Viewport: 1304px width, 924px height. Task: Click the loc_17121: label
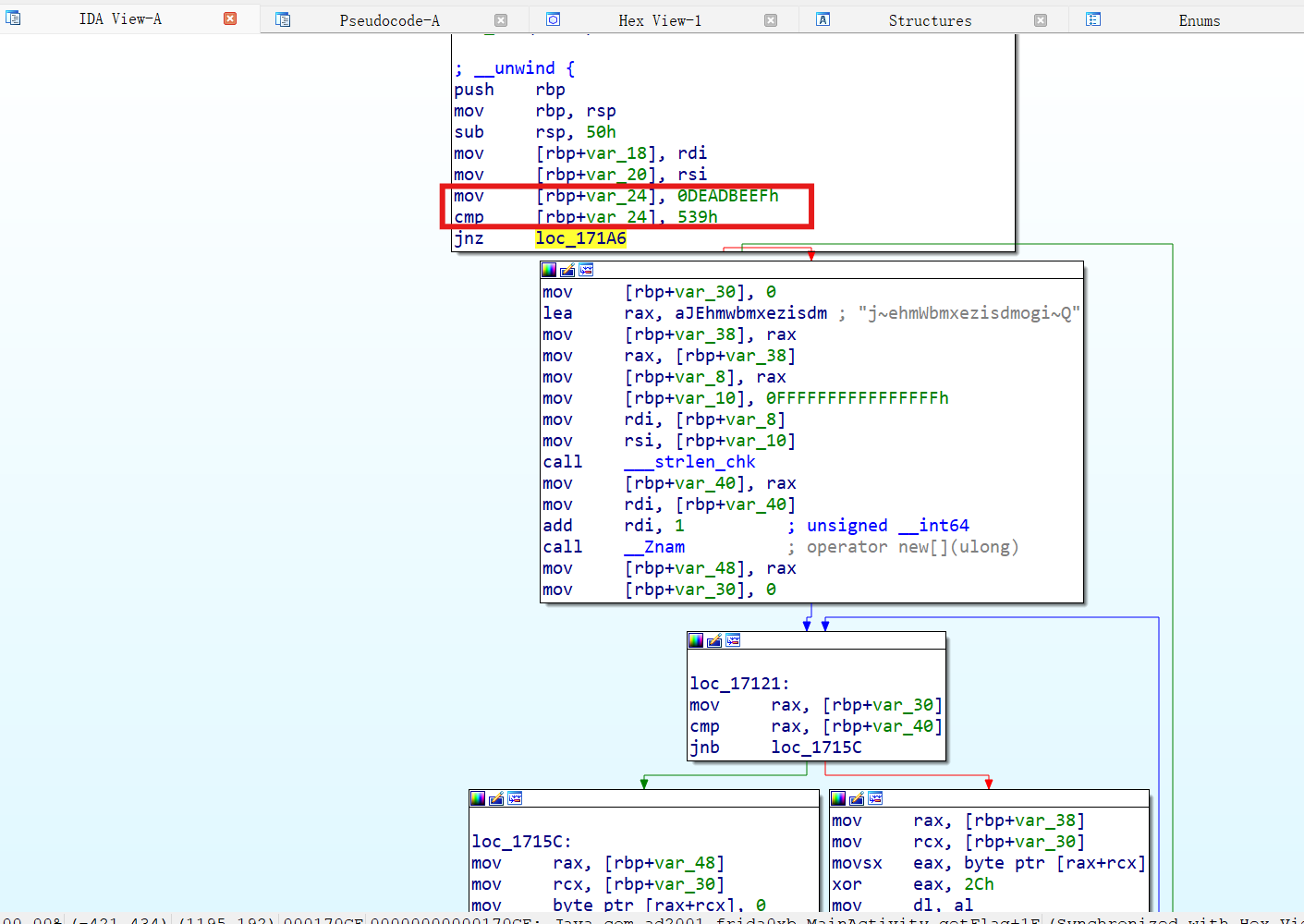pyautogui.click(x=739, y=684)
